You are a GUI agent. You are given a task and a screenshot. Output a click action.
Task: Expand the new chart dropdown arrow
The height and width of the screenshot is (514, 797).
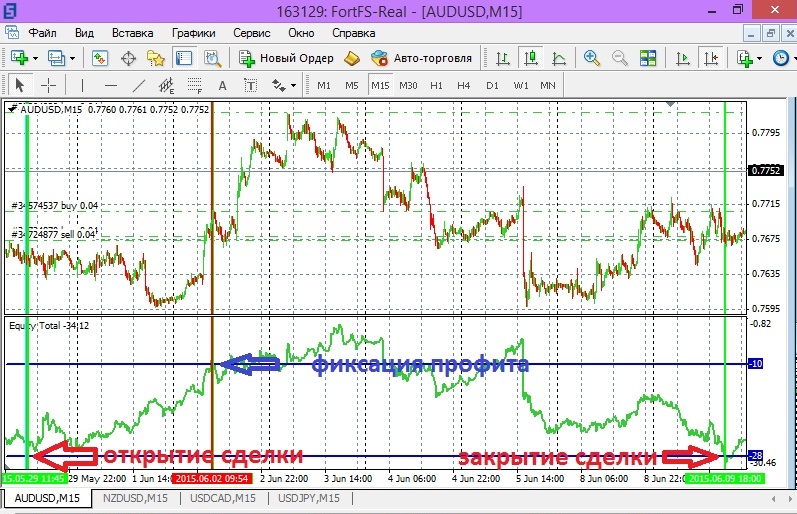[36, 58]
